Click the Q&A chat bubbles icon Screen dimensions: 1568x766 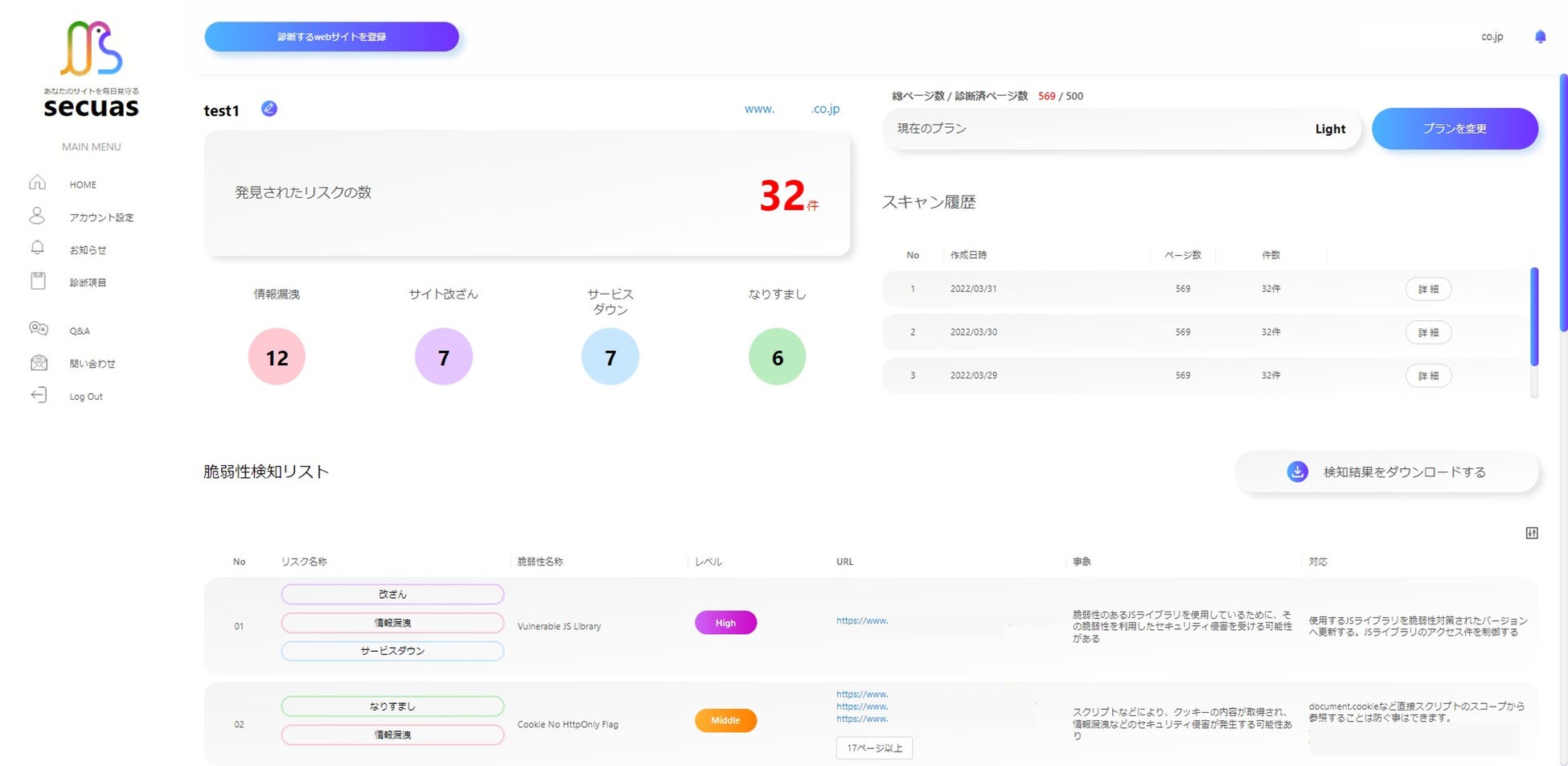[38, 329]
